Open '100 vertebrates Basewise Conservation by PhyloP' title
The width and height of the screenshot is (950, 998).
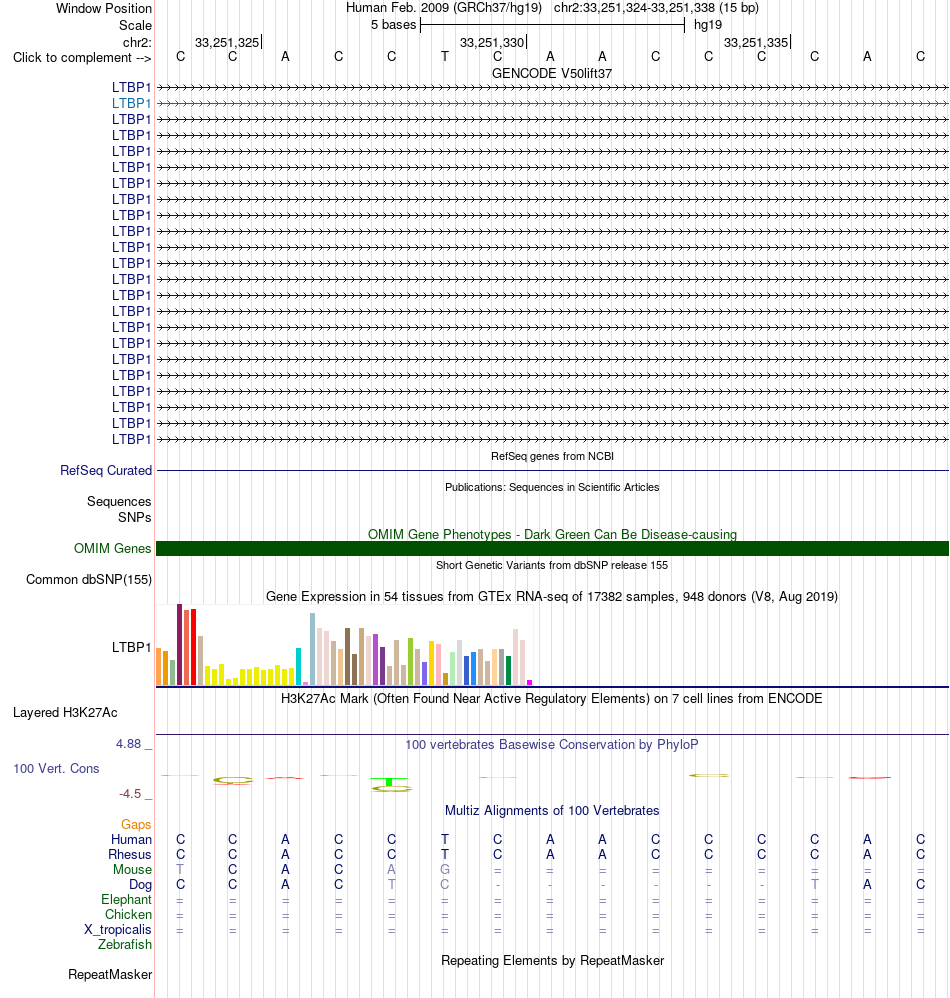pyautogui.click(x=552, y=745)
